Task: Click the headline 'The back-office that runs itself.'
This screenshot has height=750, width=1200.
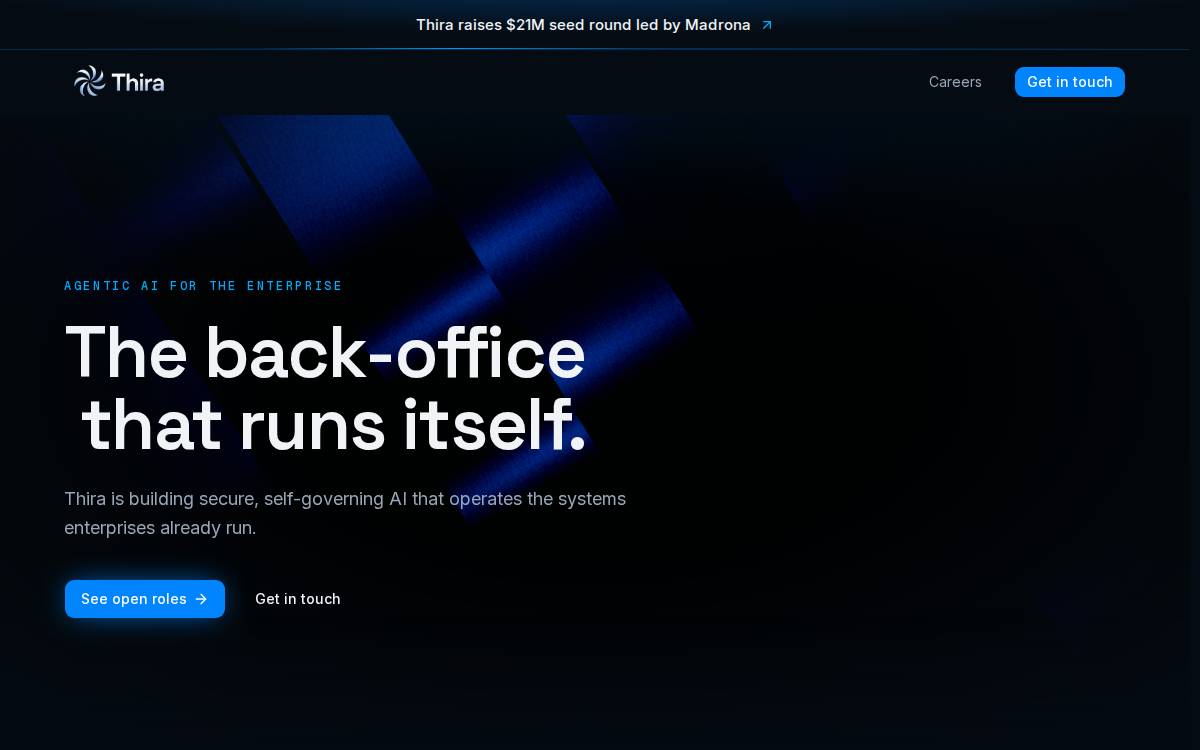Action: [x=325, y=389]
